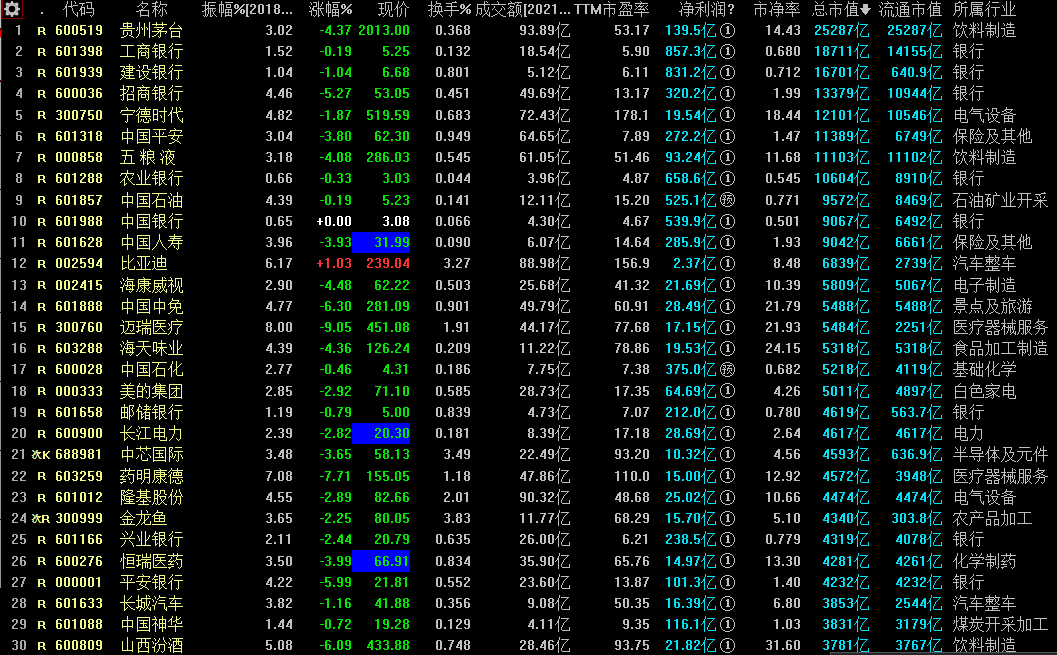This screenshot has height=655, width=1057.
Task: Select stock code 601288
Action: [x=79, y=179]
